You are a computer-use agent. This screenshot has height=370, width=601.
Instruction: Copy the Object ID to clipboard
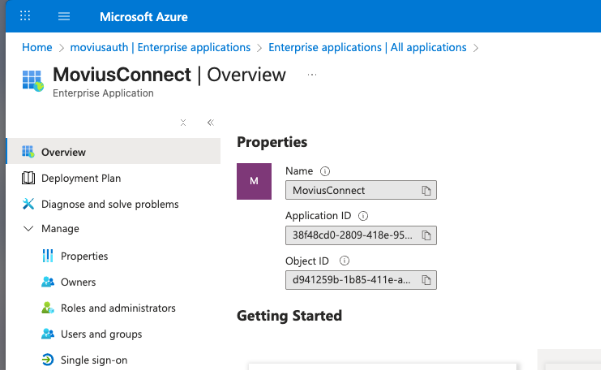tap(426, 280)
